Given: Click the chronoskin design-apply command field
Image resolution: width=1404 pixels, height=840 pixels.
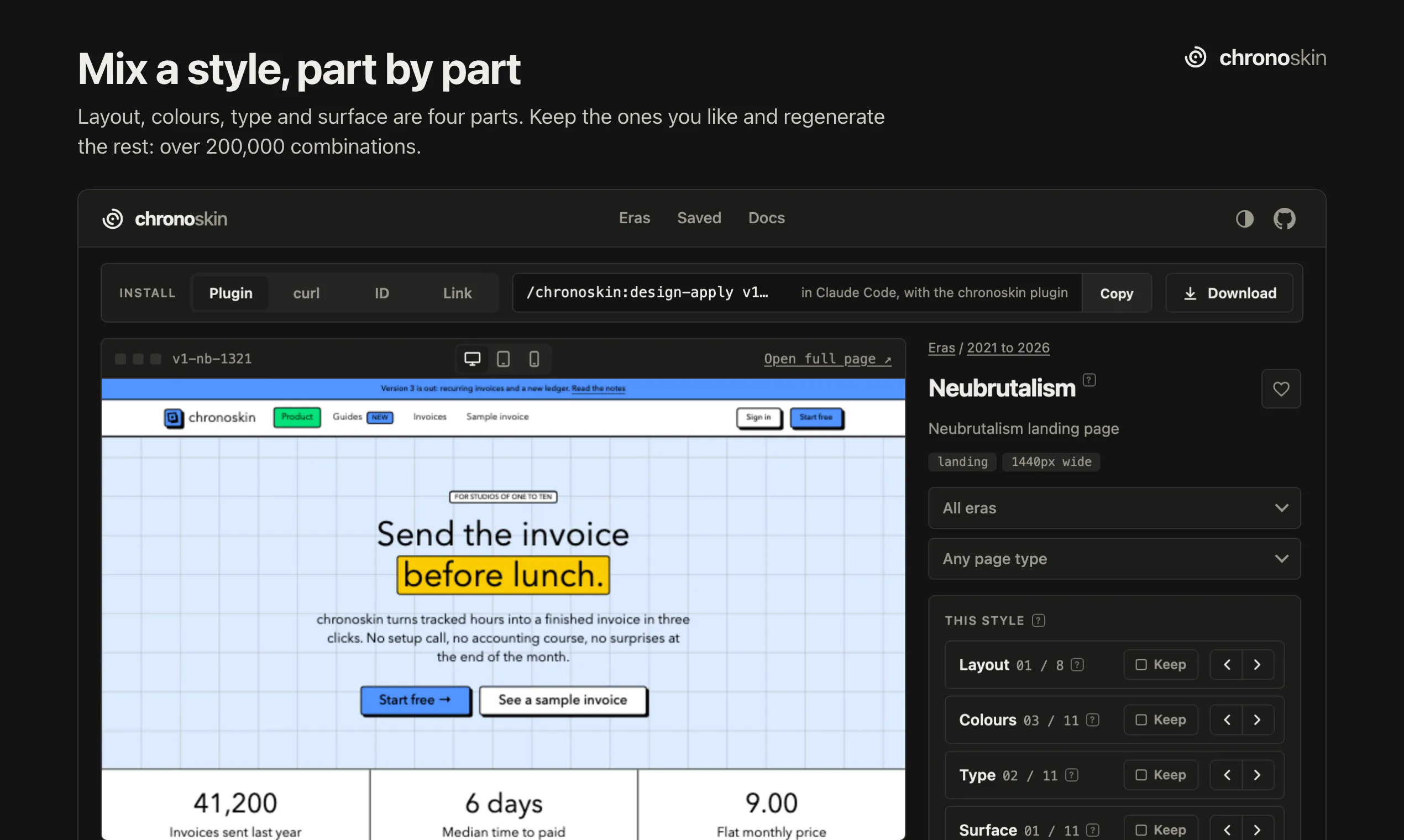Looking at the screenshot, I should [x=797, y=293].
